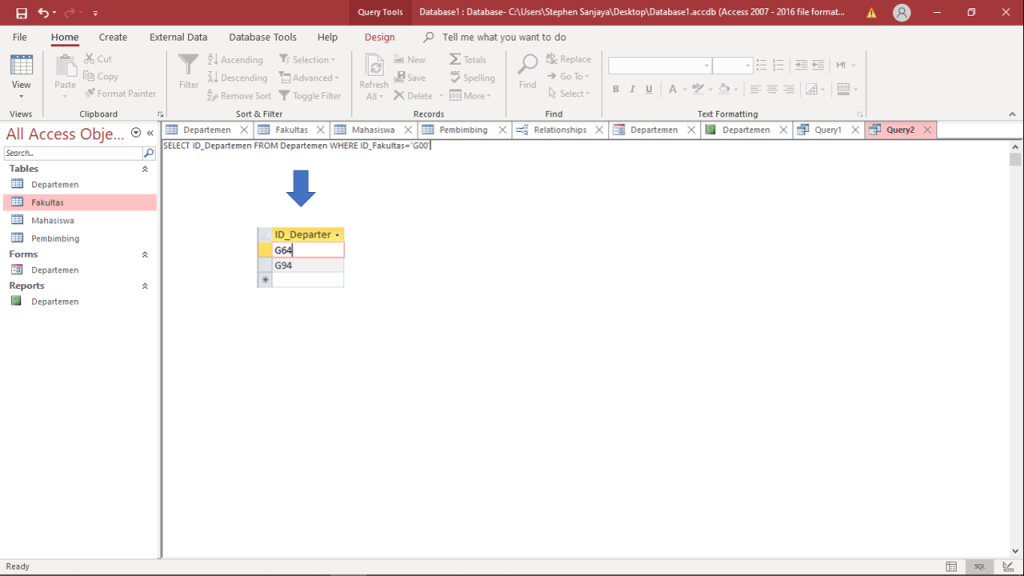Screen dimensions: 1024x576
Task: Click the Refresh All icon
Action: tap(374, 66)
